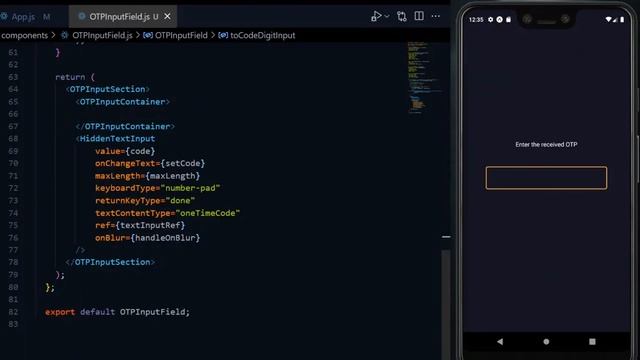Click the onChangeText={setCode} line
The width and height of the screenshot is (640, 360).
[x=150, y=163]
